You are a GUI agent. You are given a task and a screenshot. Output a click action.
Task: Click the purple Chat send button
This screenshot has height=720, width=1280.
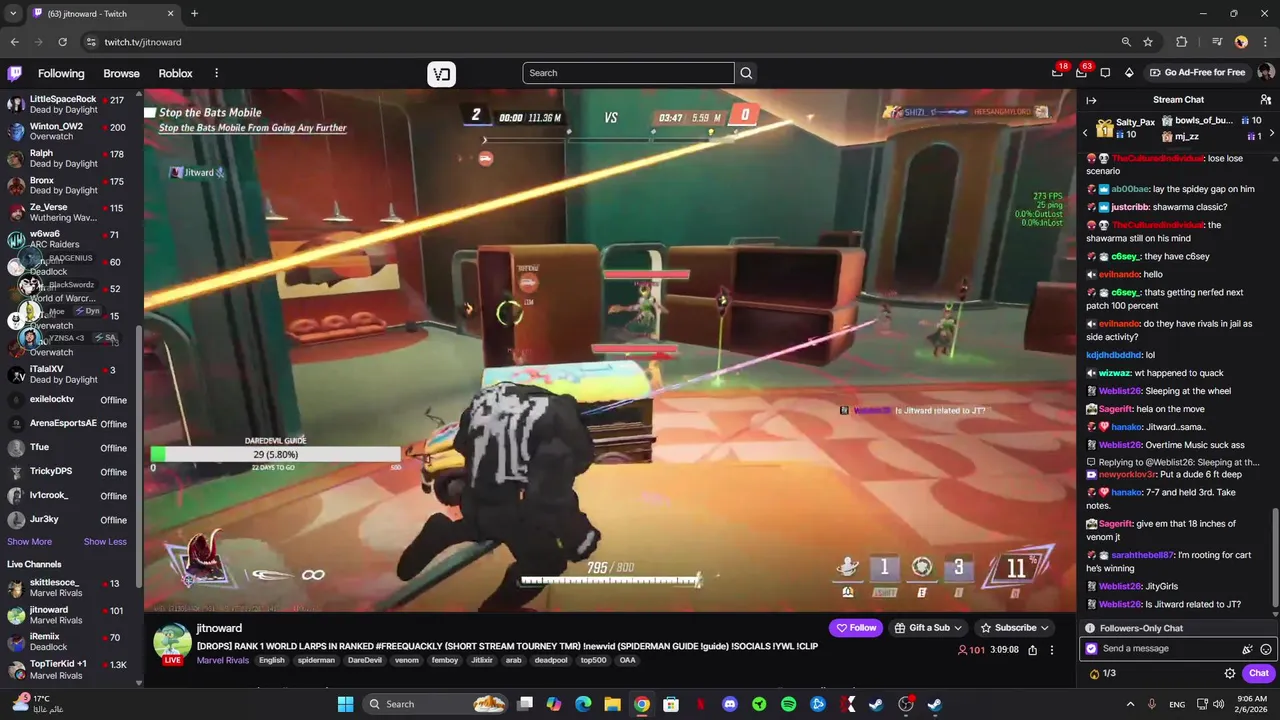coord(1258,673)
